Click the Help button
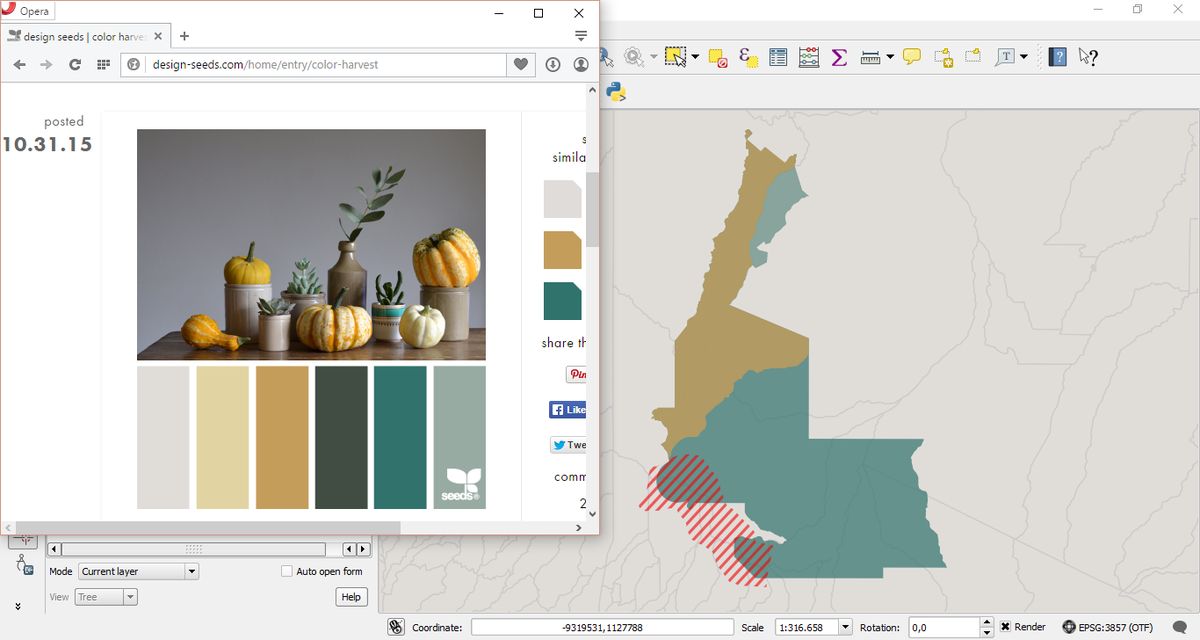 351,597
